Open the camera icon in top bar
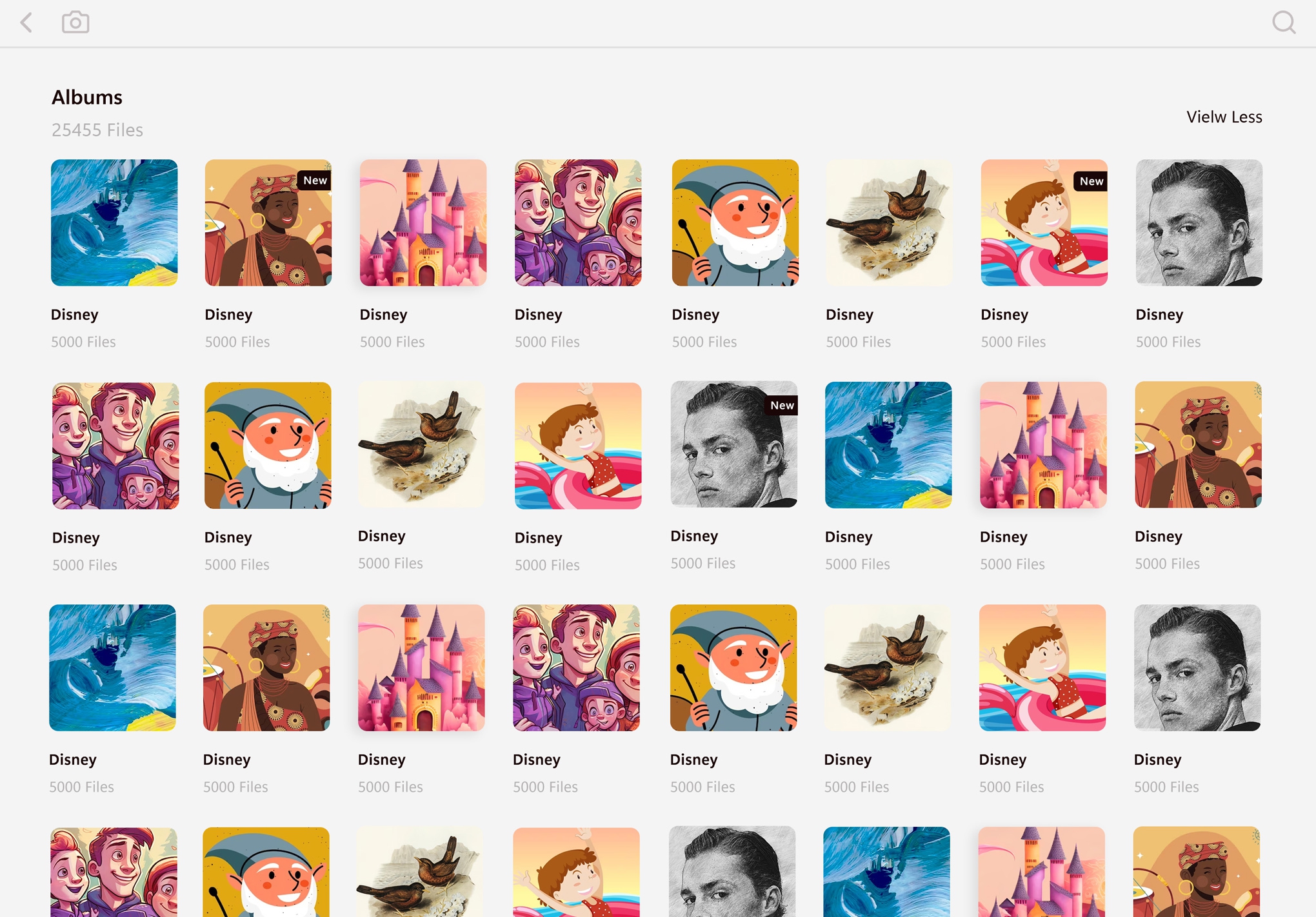 (x=75, y=23)
